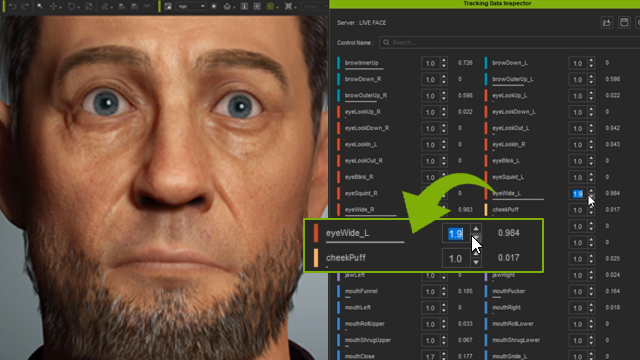Screen dimensions: 640x360
Task: Open the render quality dropdown
Action: click(x=191, y=7)
